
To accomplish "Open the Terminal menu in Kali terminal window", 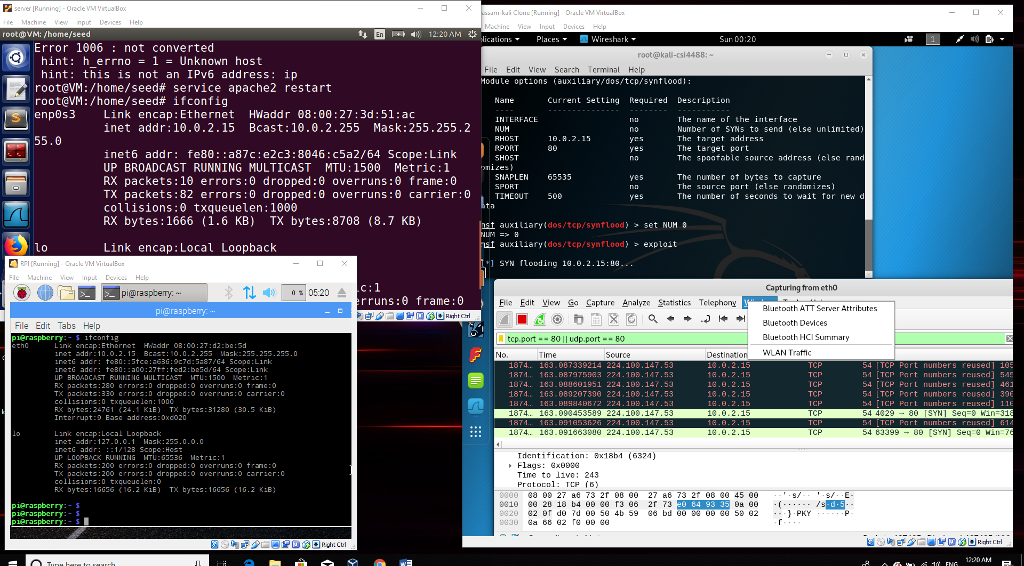I will click(x=603, y=69).
